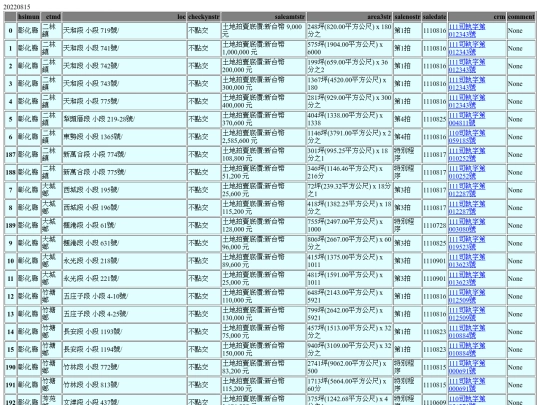Select location cell '五庄子段 小段 4-25號/'
Image resolution: width=540 pixels, height=405 pixels.
click(124, 314)
